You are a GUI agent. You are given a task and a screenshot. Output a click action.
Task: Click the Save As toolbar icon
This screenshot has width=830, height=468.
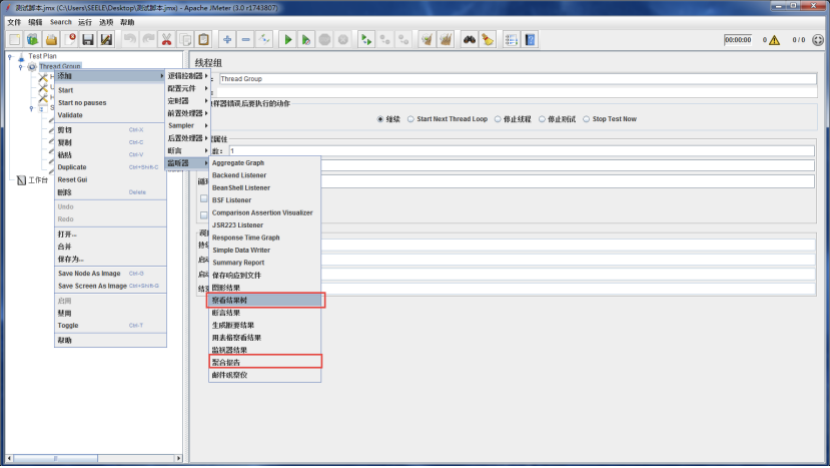106,40
